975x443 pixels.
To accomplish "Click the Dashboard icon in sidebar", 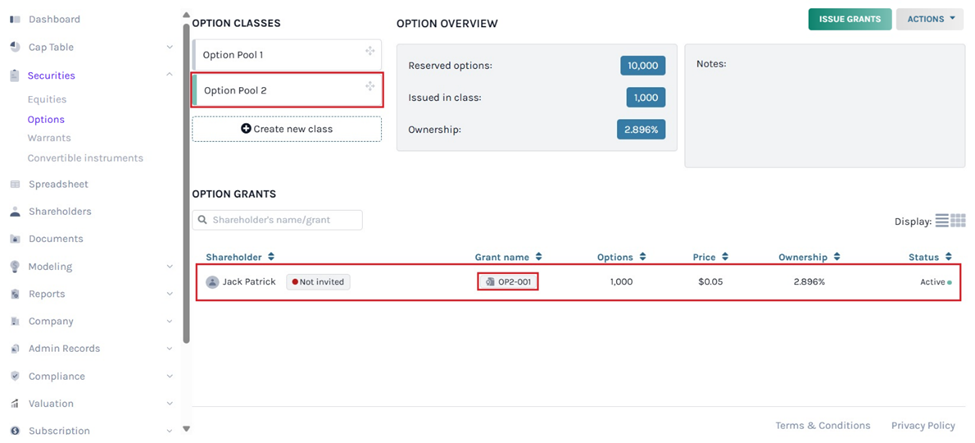I will (x=15, y=19).
